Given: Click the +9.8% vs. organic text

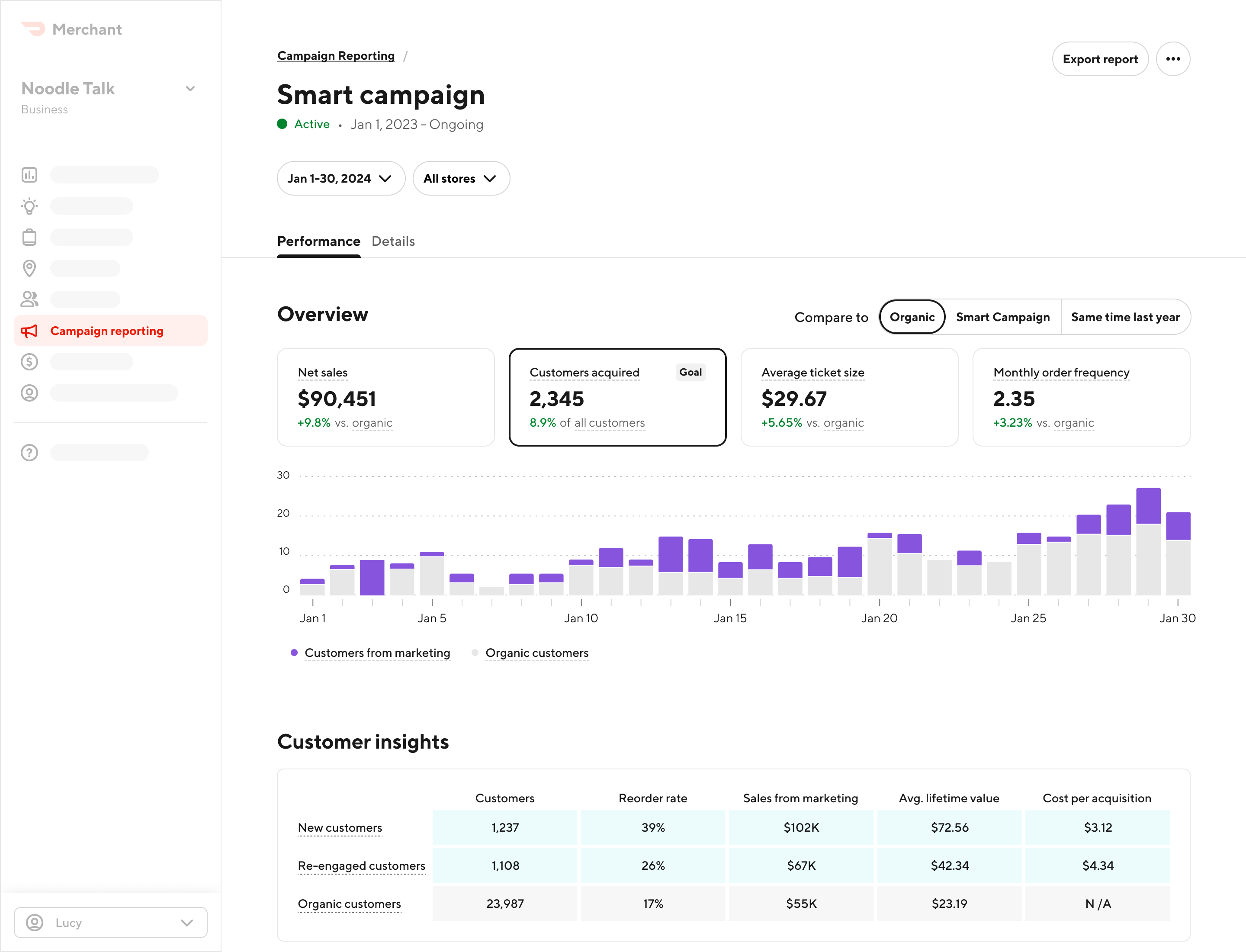Looking at the screenshot, I should (x=345, y=423).
